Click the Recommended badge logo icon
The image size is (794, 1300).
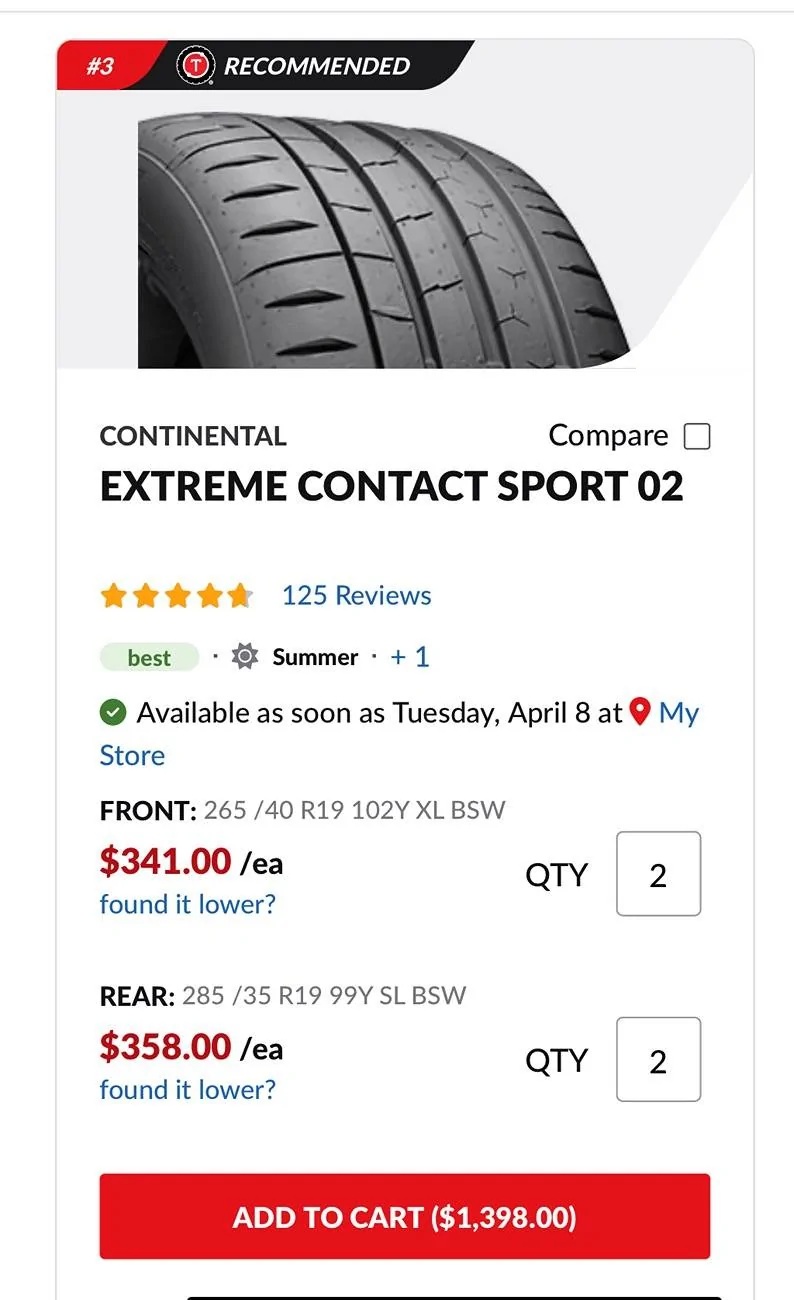click(196, 66)
